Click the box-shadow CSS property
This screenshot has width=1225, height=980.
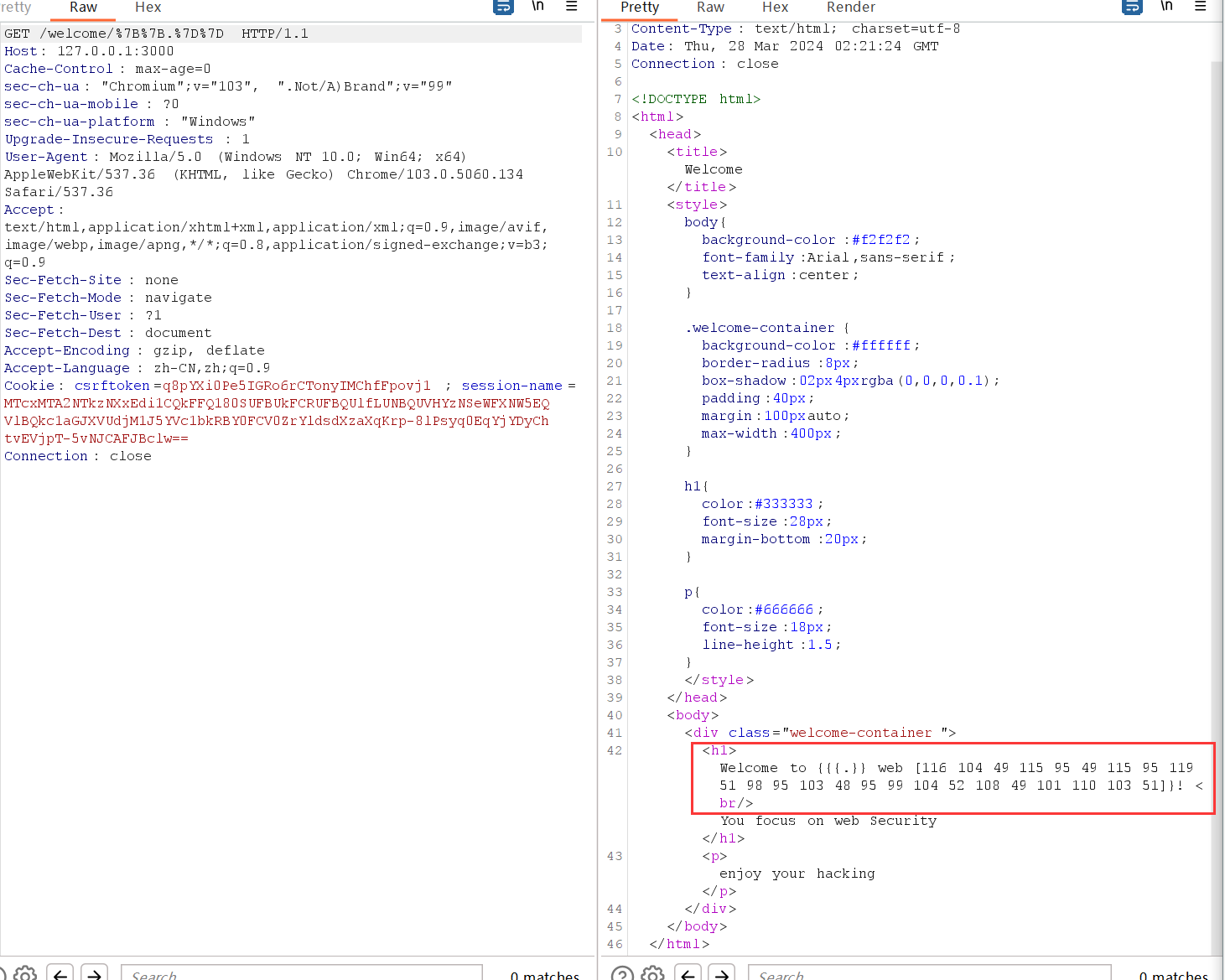(x=745, y=381)
